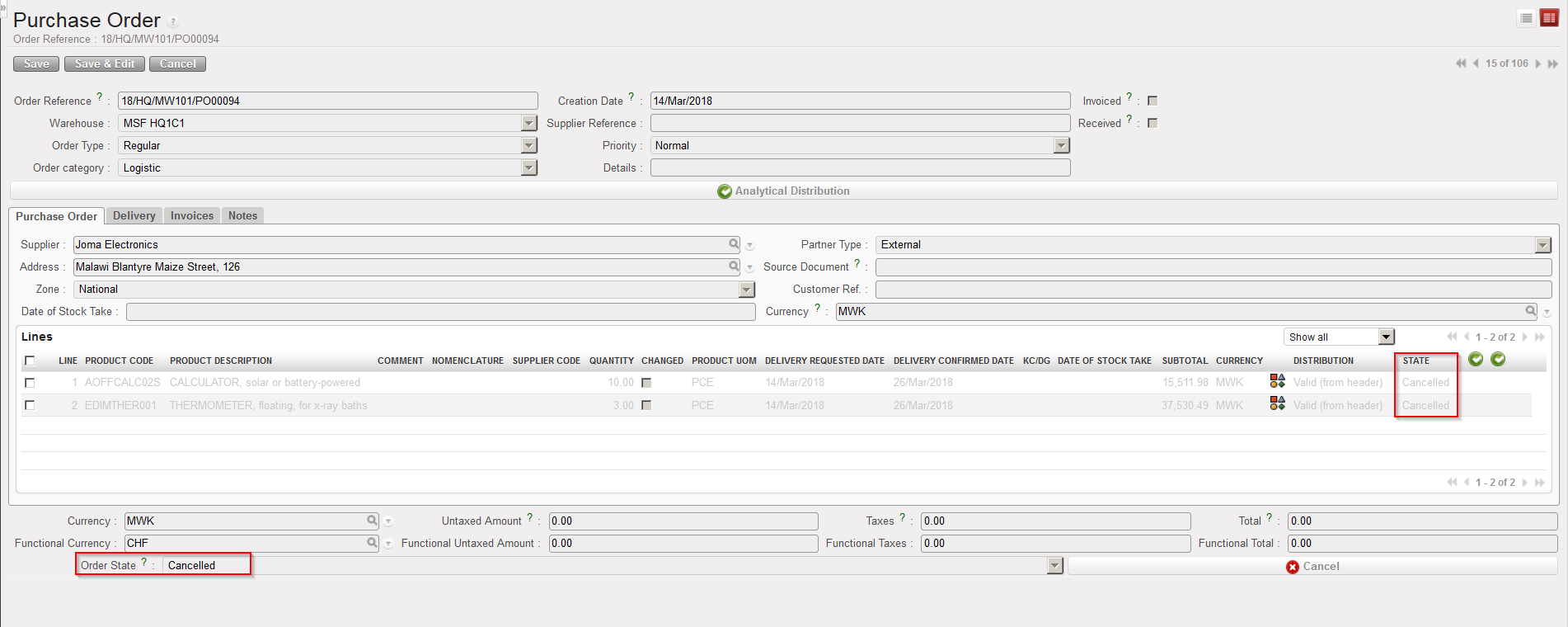This screenshot has height=627, width=1568.
Task: Select the THERMOMETER line checkbox
Action: pyautogui.click(x=31, y=405)
